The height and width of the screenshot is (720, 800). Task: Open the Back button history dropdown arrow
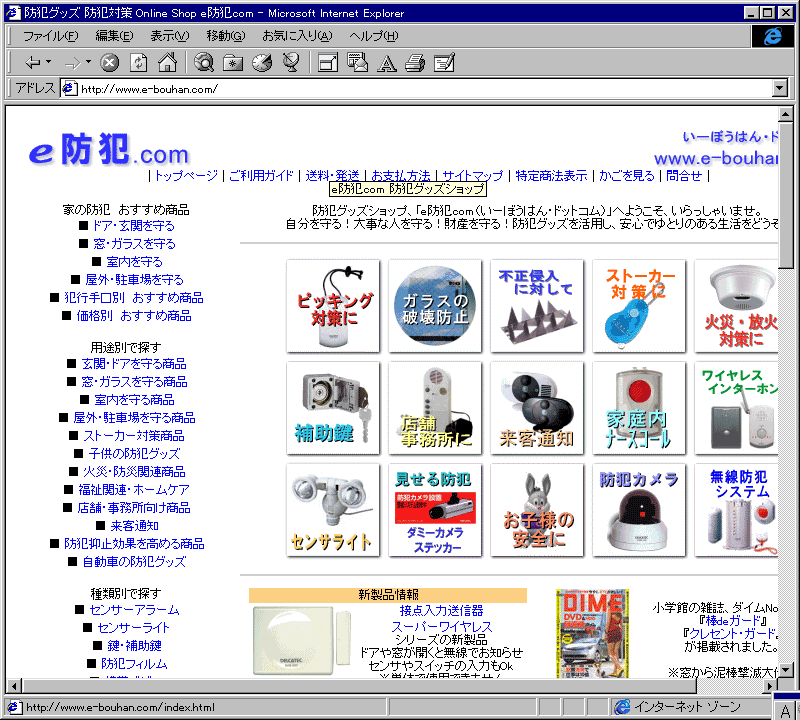point(48,62)
